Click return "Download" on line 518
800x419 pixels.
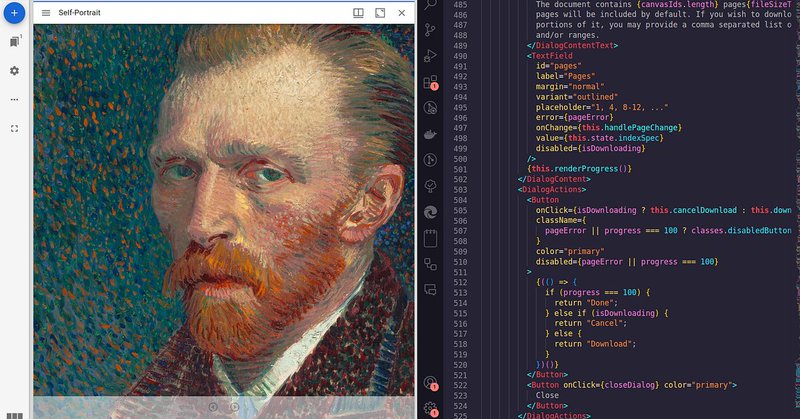click(x=595, y=344)
